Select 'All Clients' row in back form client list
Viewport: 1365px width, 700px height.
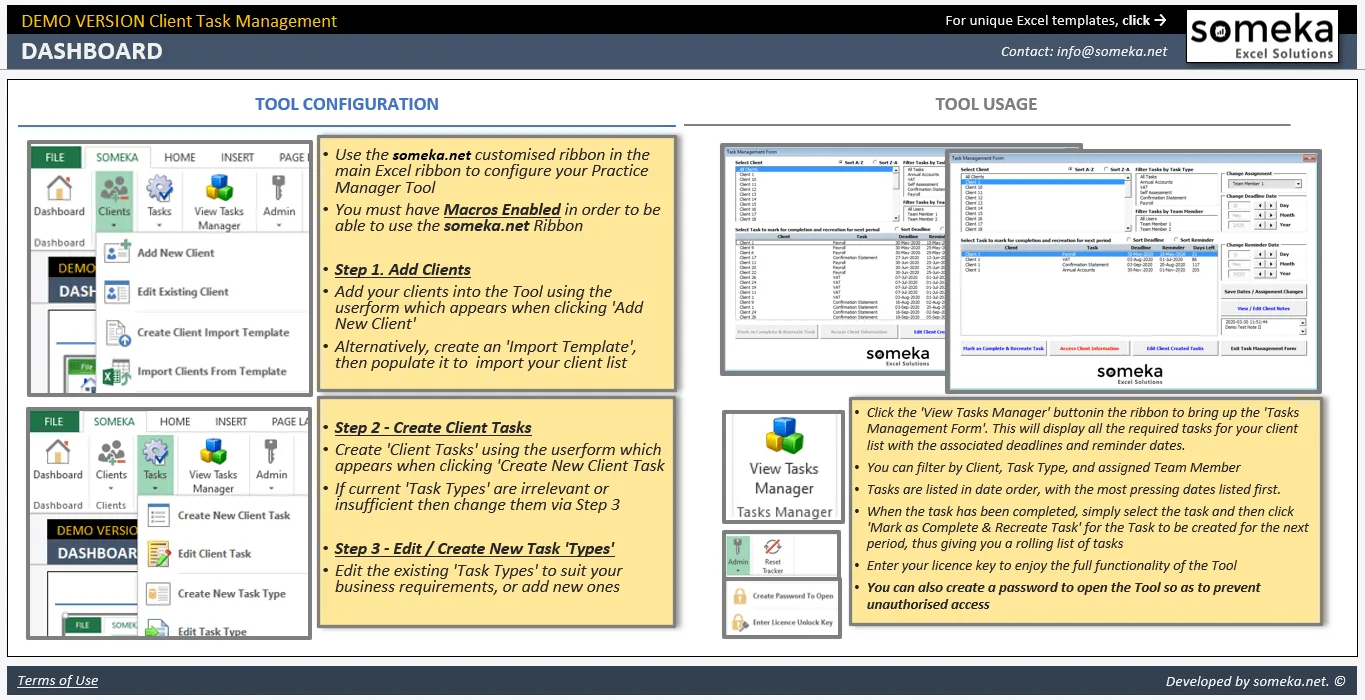(x=814, y=169)
